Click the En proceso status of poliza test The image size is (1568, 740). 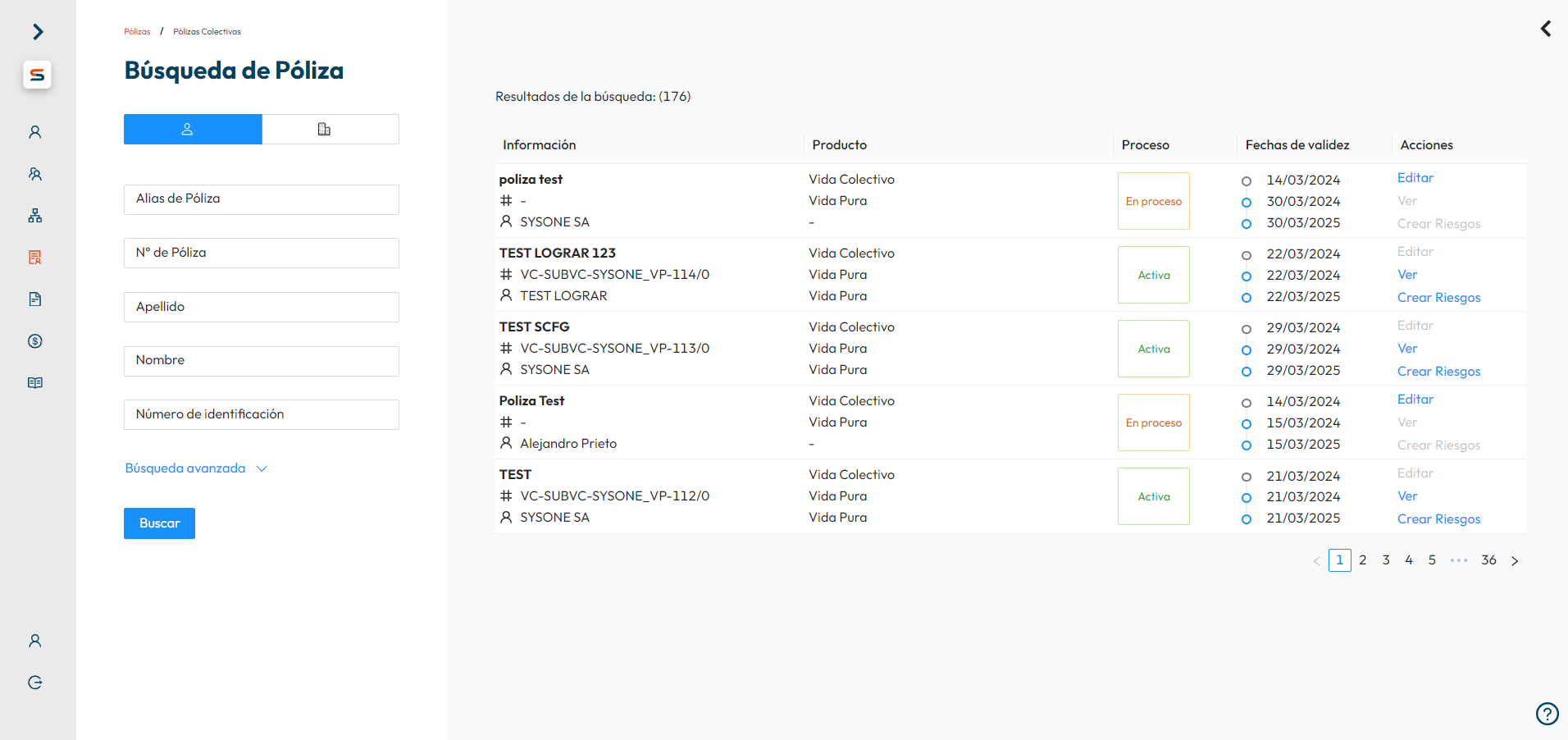[1153, 201]
